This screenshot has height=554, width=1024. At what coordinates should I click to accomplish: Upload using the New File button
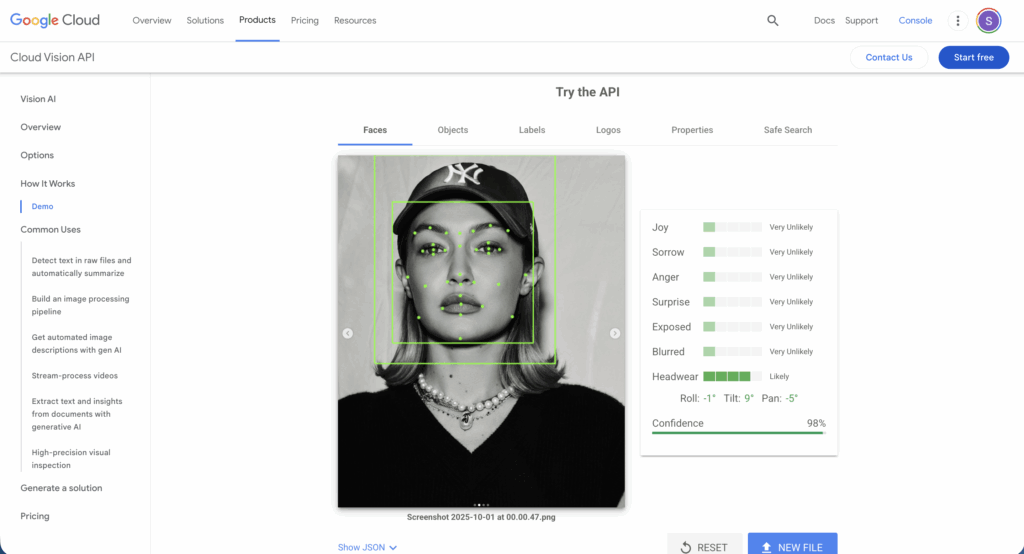tap(792, 547)
